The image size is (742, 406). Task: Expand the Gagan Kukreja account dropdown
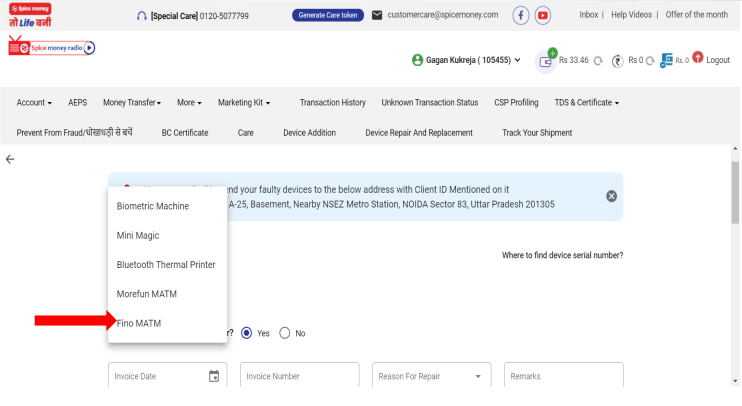click(x=517, y=60)
